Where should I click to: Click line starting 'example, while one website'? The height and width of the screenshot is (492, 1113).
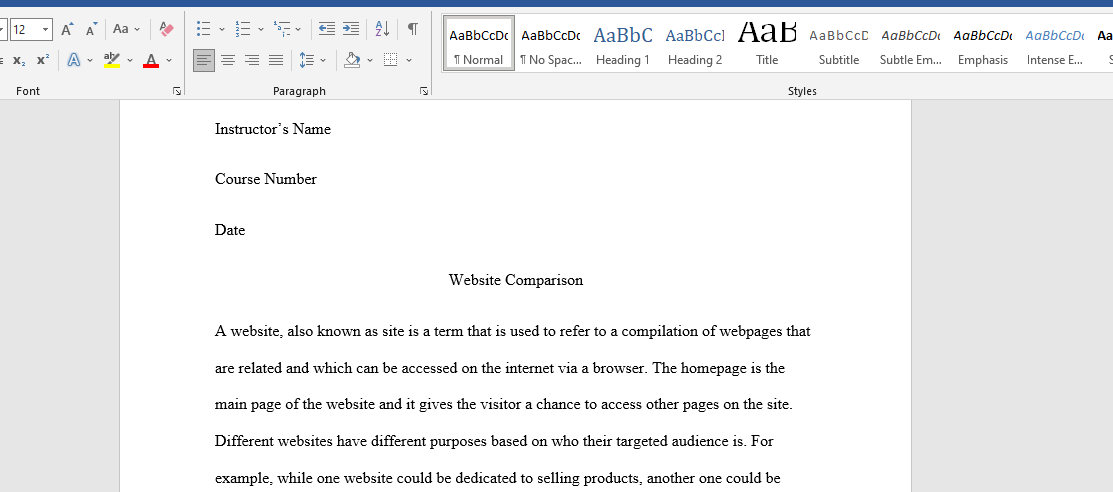(498, 479)
